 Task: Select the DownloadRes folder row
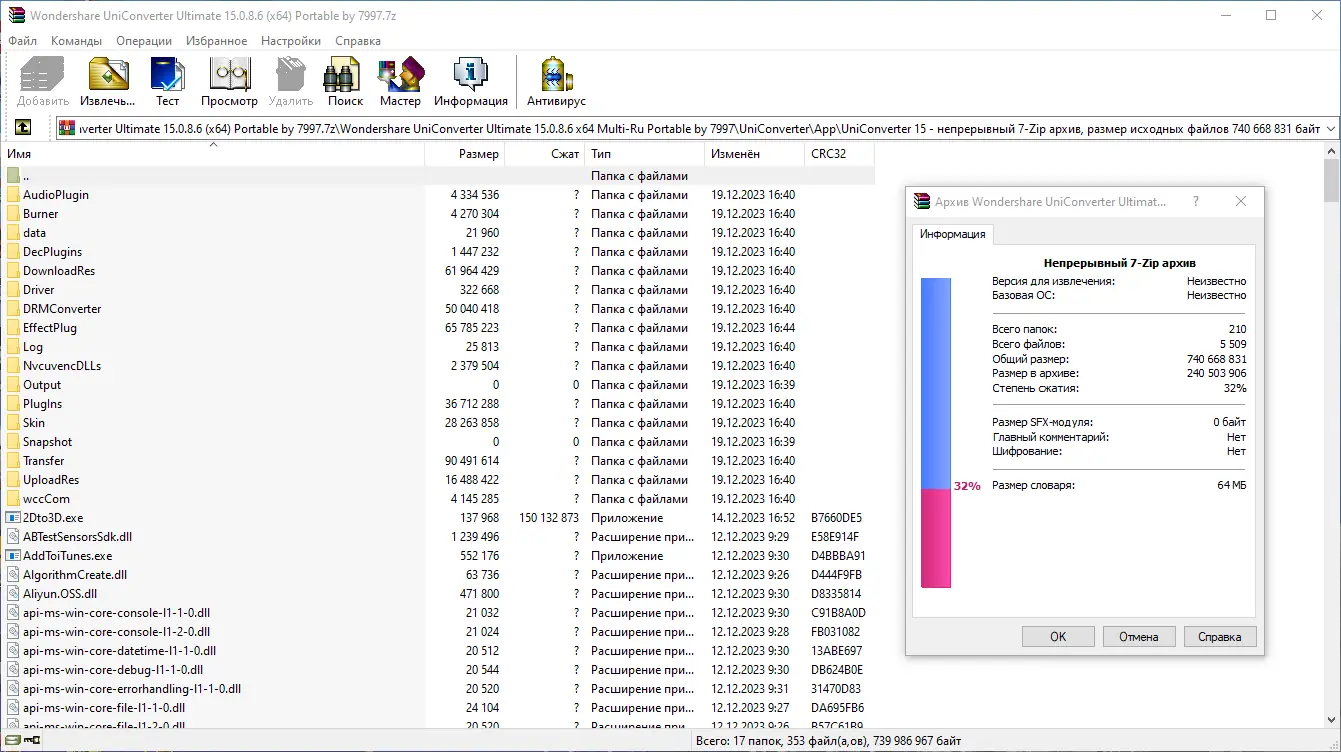click(438, 271)
